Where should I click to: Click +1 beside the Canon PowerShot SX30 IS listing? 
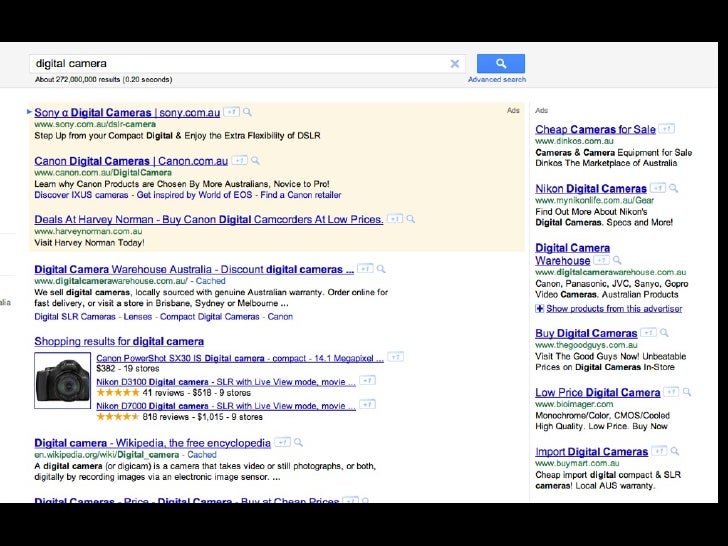(x=396, y=357)
